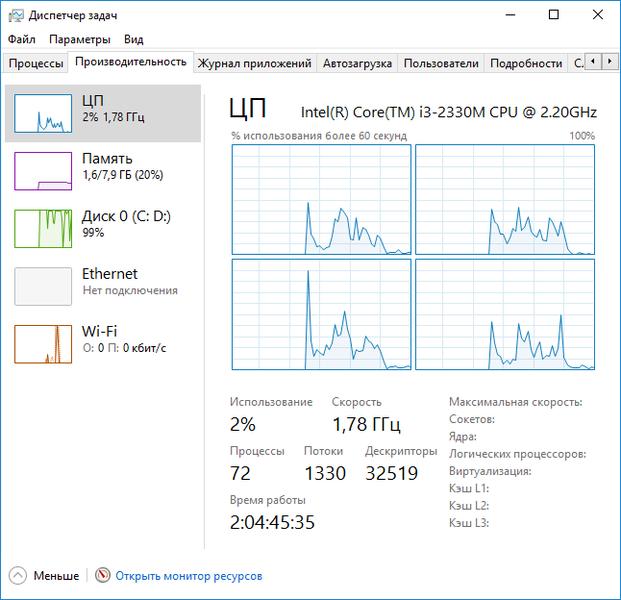621x600 pixels.
Task: Open the Пользователи tab
Action: [441, 63]
